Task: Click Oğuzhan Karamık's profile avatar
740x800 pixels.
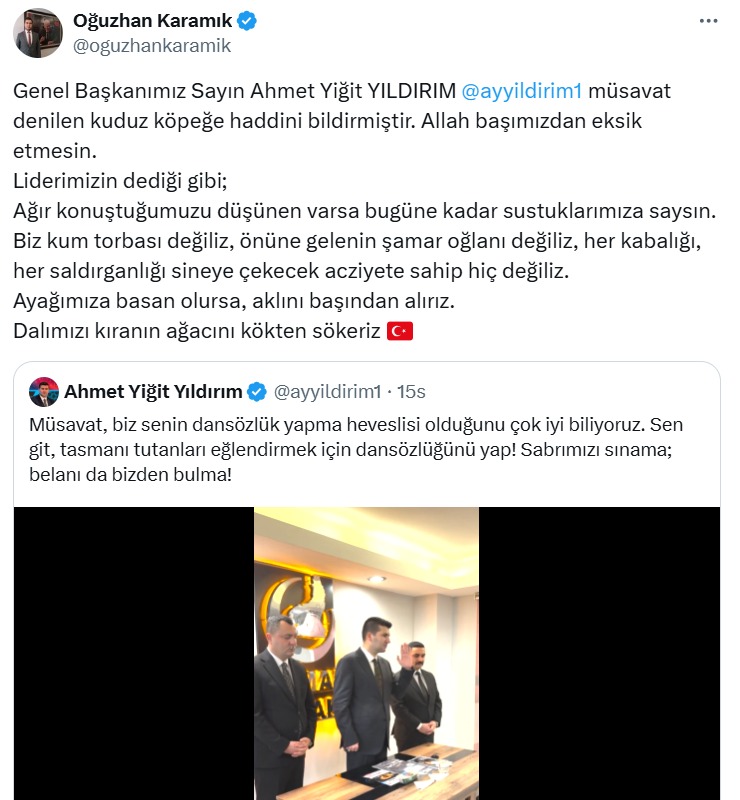Action: point(38,33)
